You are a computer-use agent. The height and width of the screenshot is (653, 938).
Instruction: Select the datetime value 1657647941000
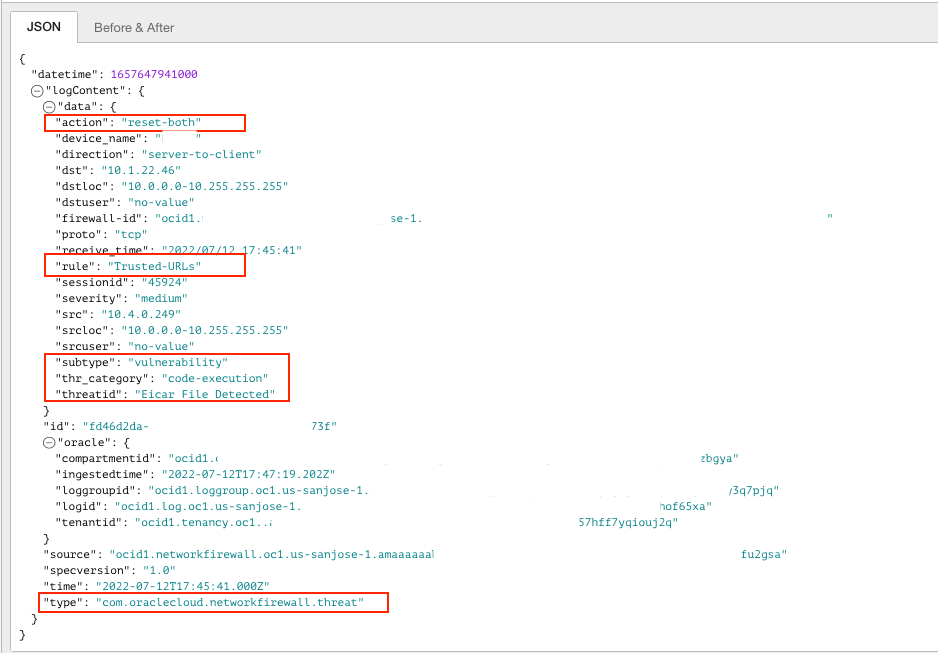pos(154,74)
